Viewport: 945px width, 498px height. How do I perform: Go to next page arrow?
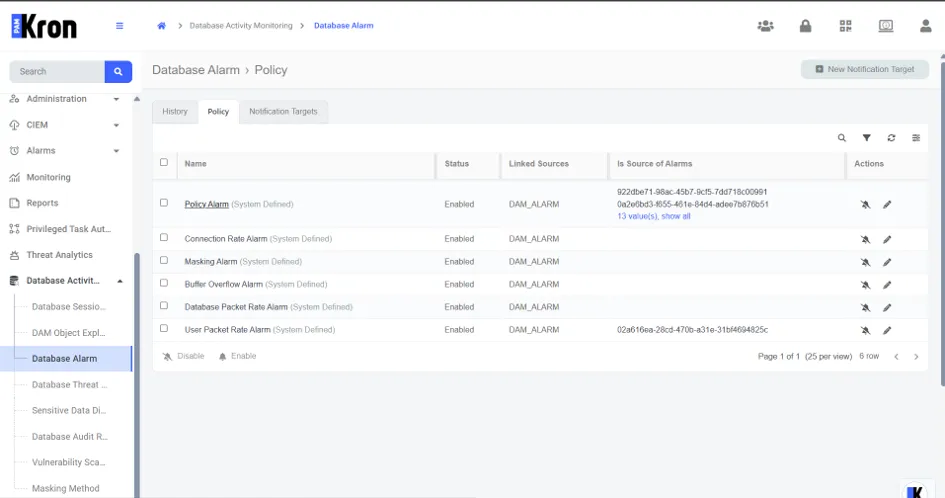(916, 357)
